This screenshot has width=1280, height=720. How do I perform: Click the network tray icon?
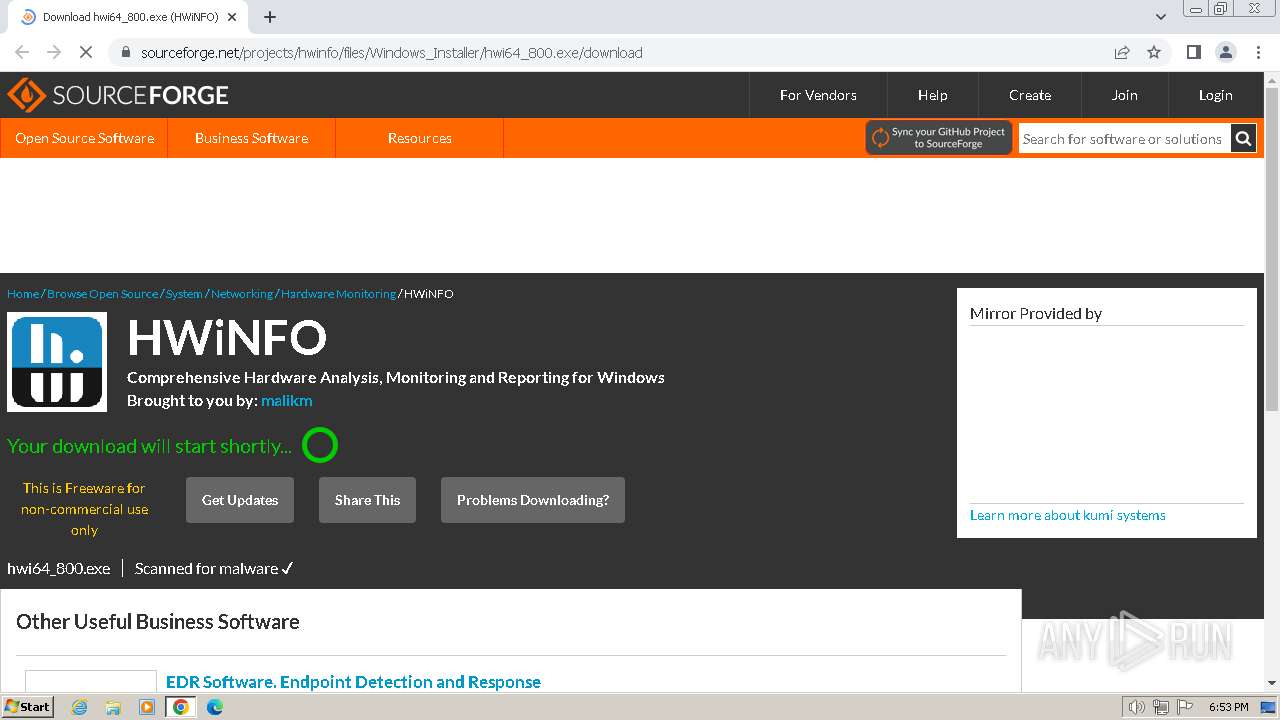click(x=1160, y=707)
